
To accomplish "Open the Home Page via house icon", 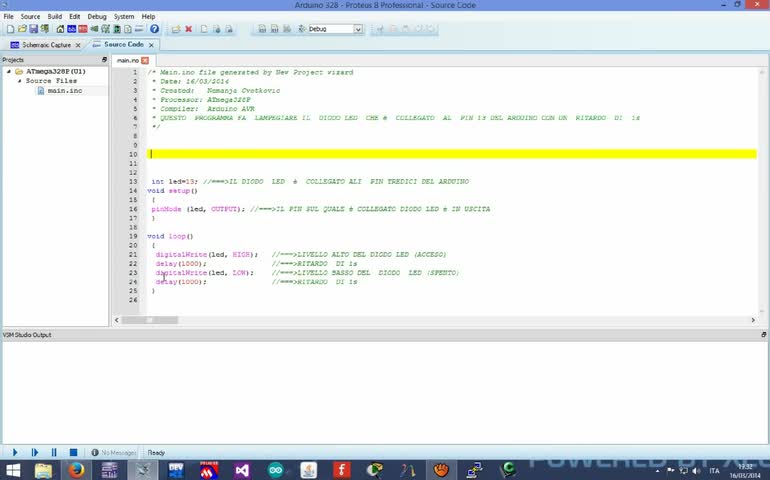I will [x=60, y=29].
